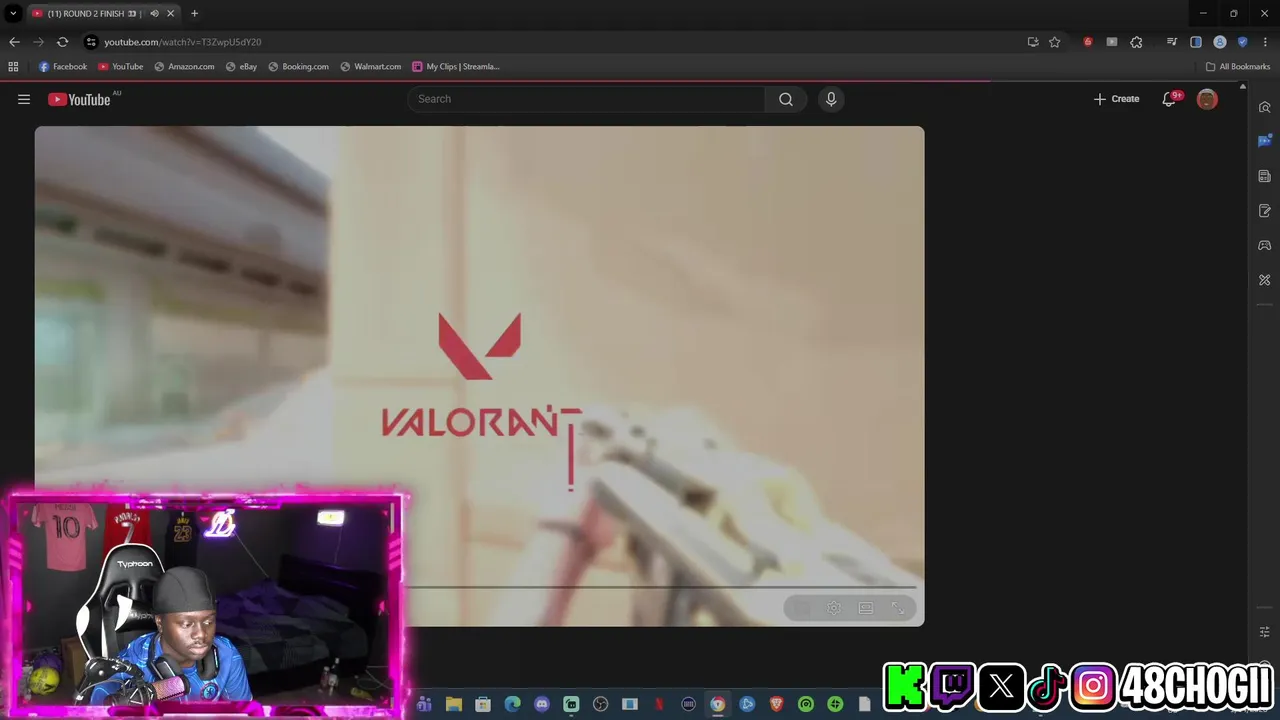Open Microsoft Store from the taskbar
The width and height of the screenshot is (1280, 720).
(483, 704)
